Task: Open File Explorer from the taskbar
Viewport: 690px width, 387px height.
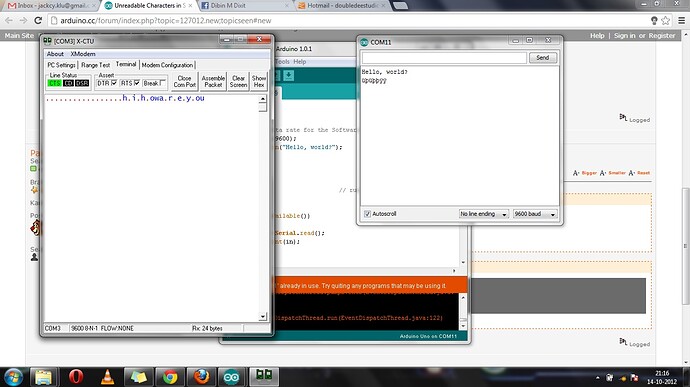Action: coord(44,377)
